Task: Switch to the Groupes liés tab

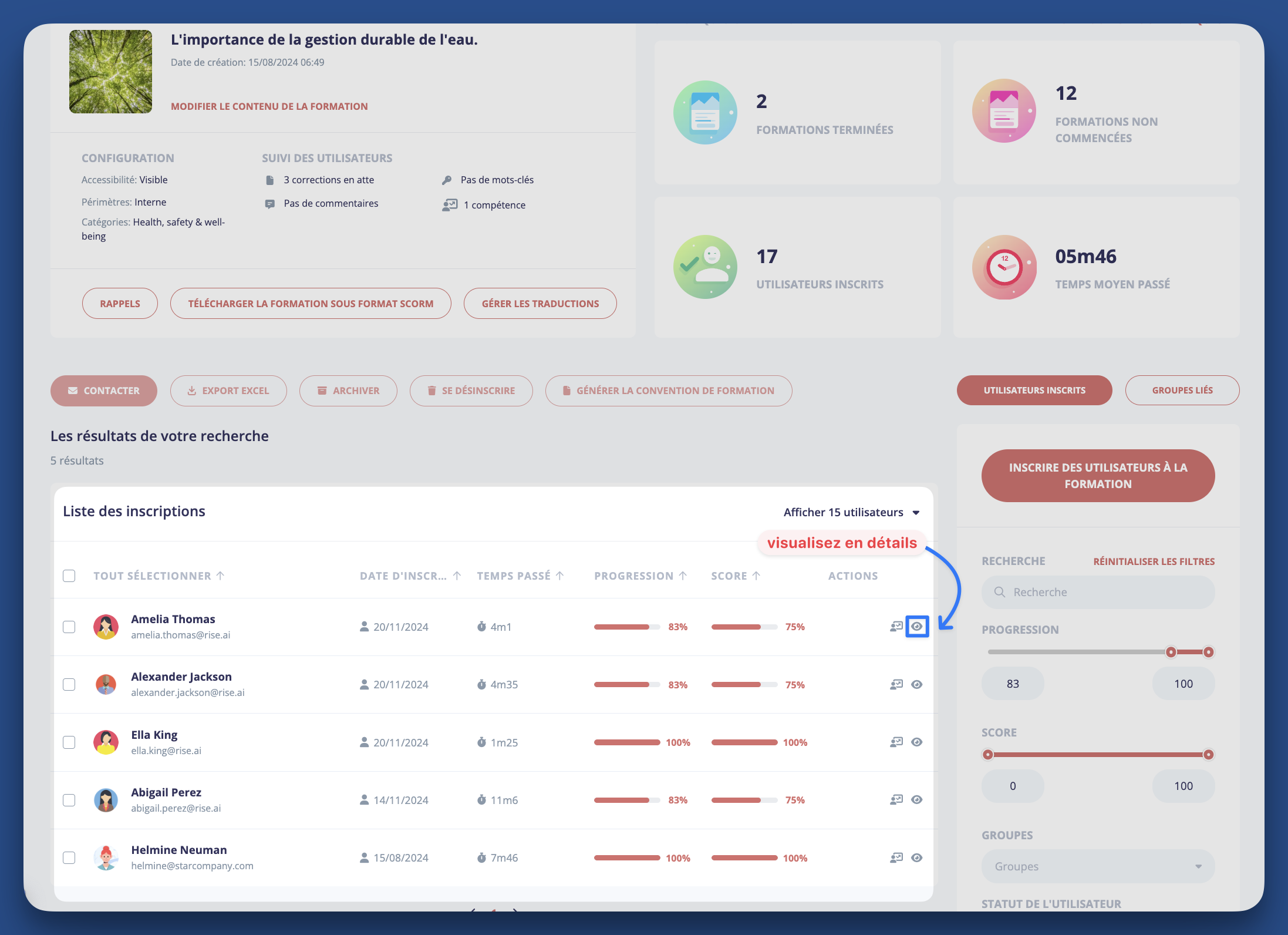Action: point(1182,390)
